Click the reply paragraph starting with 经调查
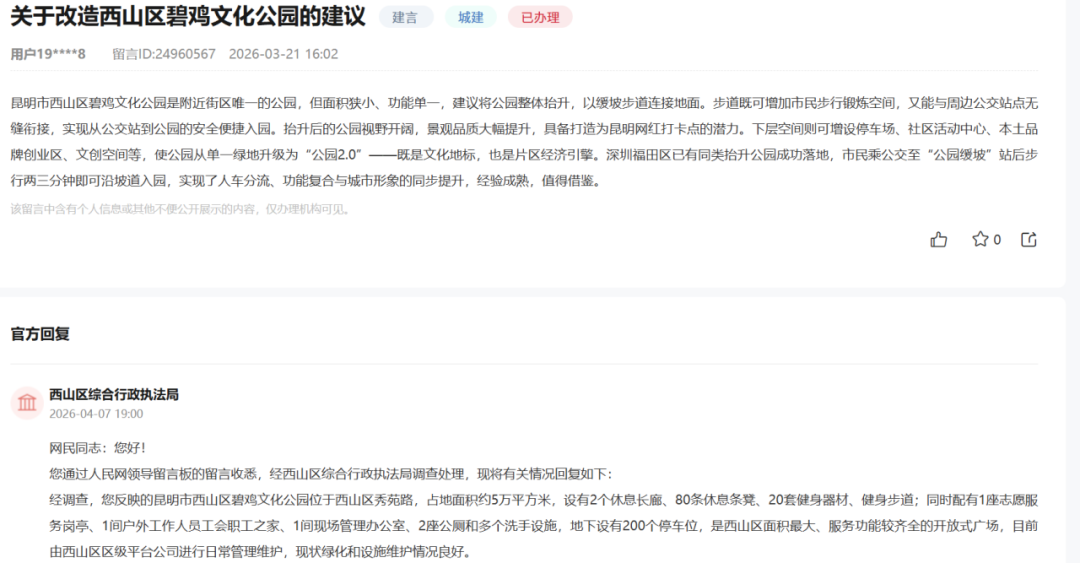 click(x=540, y=525)
